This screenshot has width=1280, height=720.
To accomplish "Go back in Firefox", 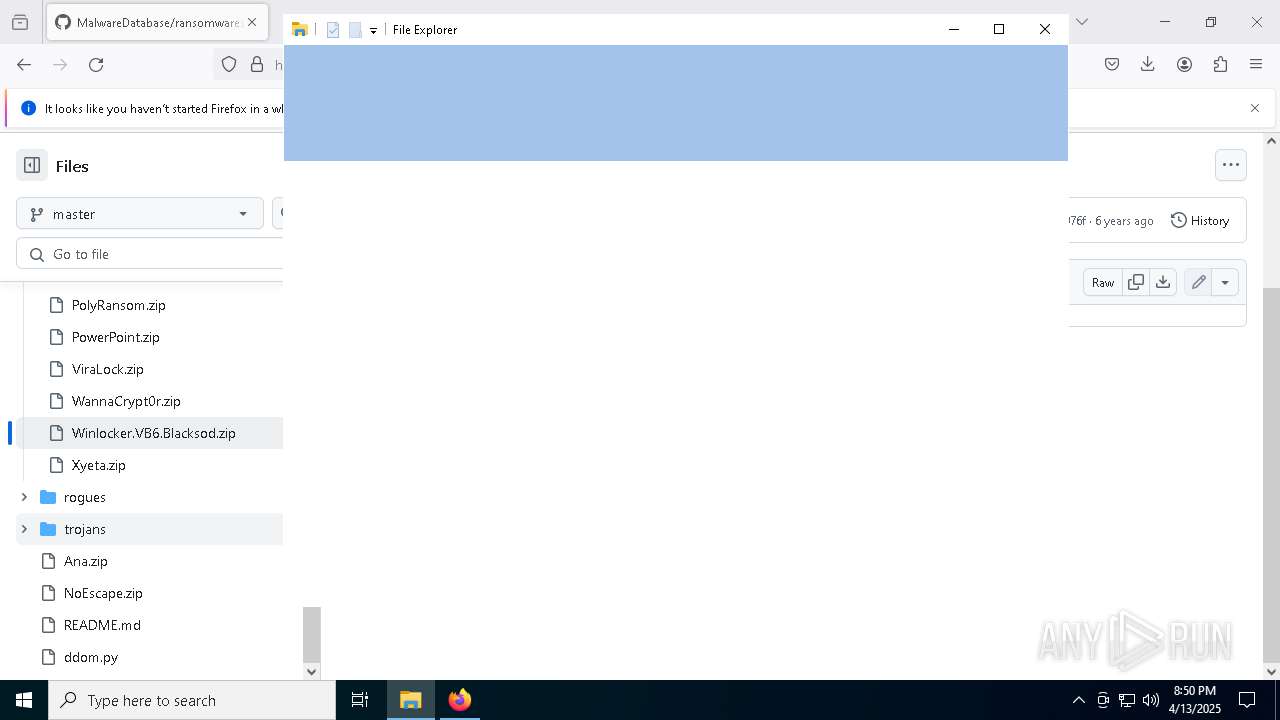I will (x=24, y=64).
